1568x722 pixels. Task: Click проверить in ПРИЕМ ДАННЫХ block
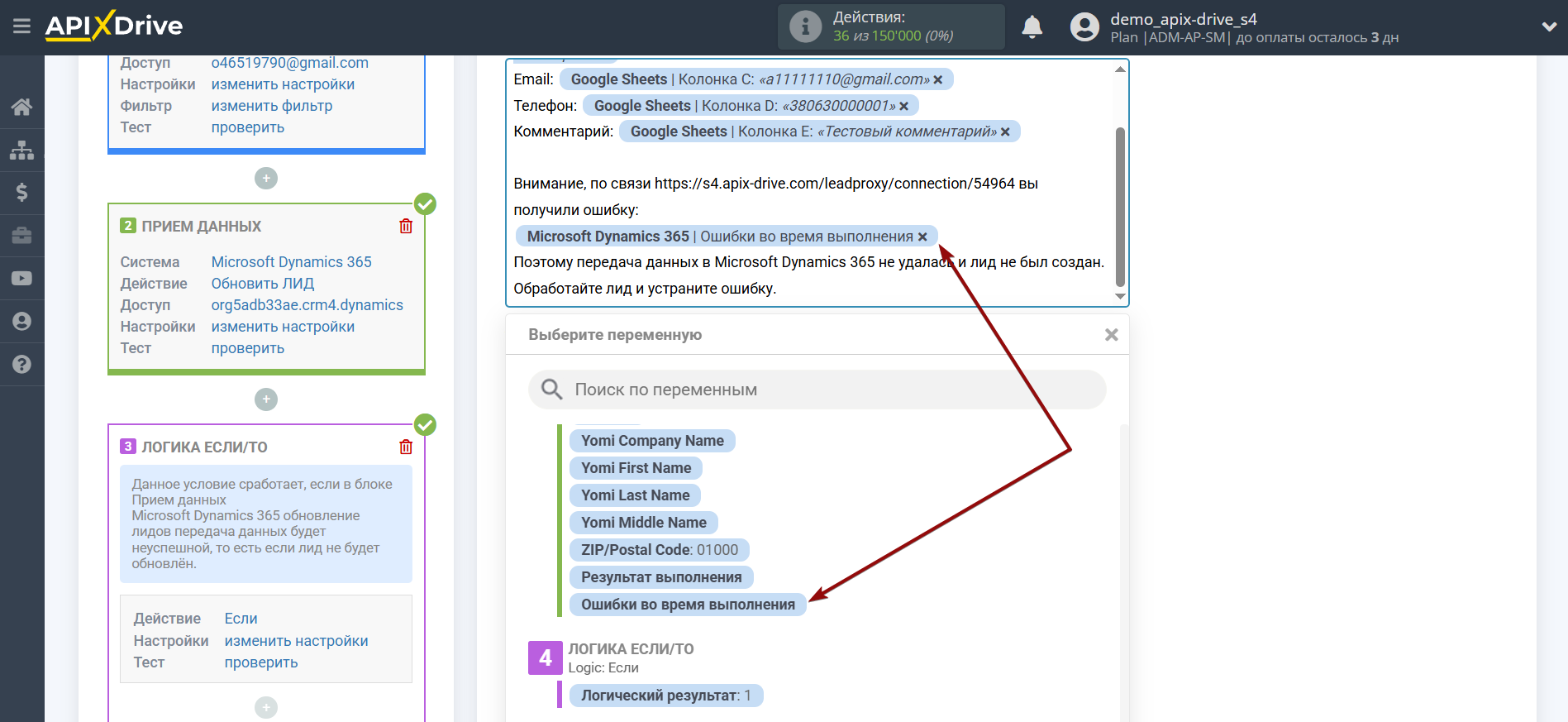(247, 348)
